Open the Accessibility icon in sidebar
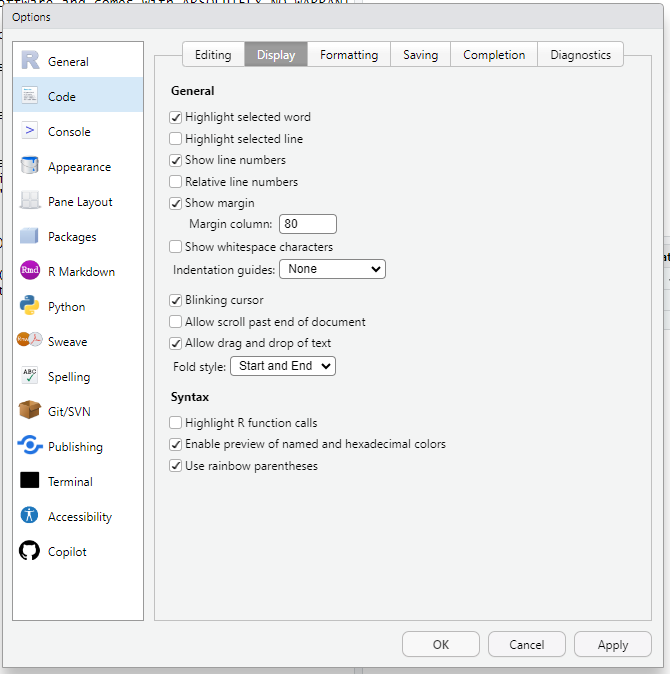The height and width of the screenshot is (674, 670). pos(30,516)
